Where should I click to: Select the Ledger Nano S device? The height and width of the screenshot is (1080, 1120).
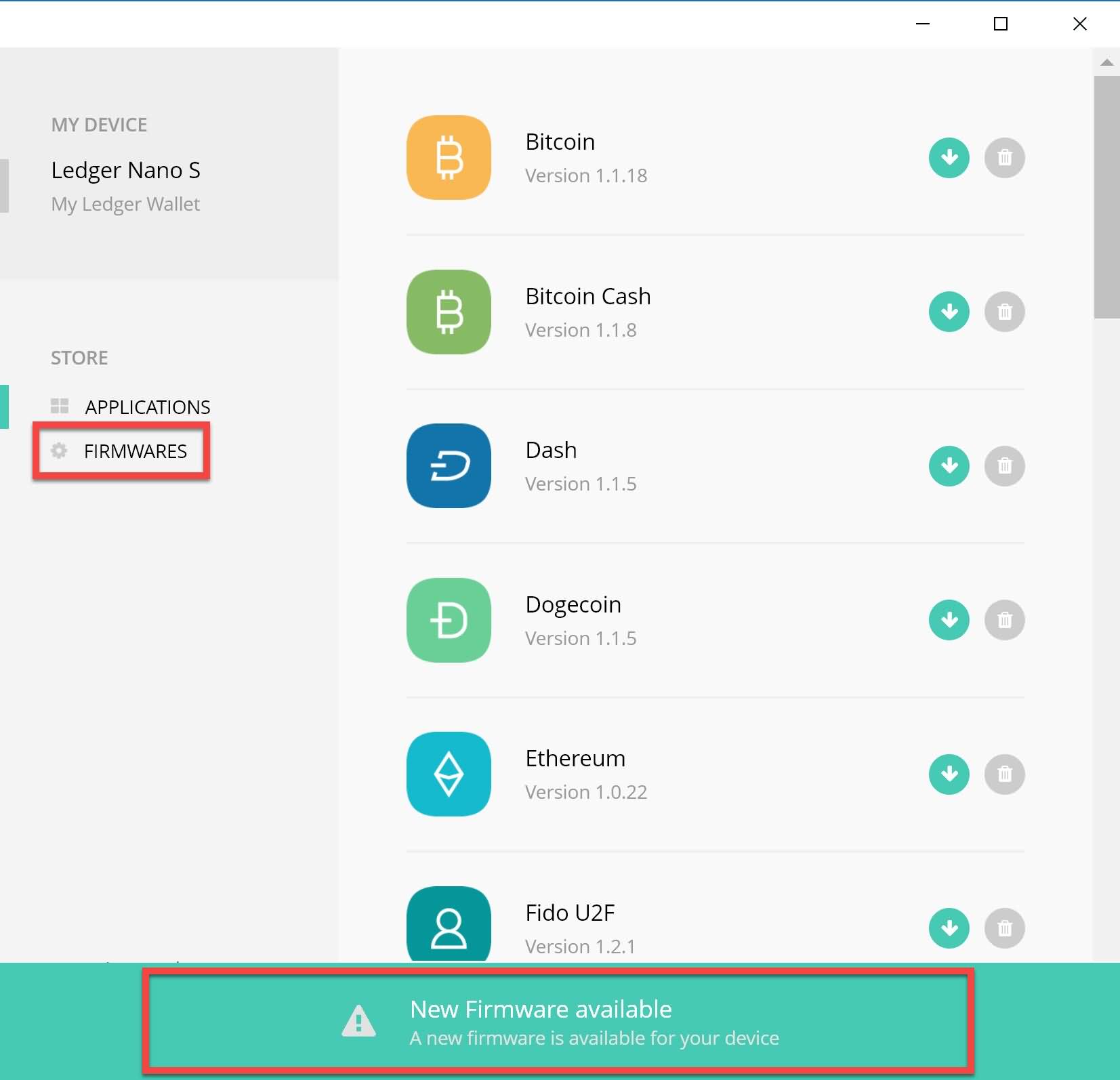click(x=125, y=170)
